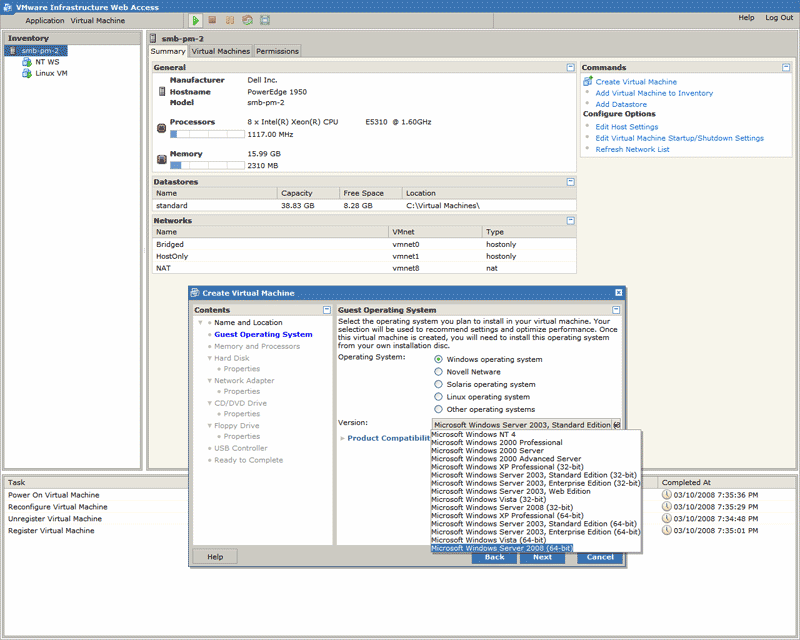The height and width of the screenshot is (640, 800).
Task: Click the Memory usage bar
Action: coord(207,165)
